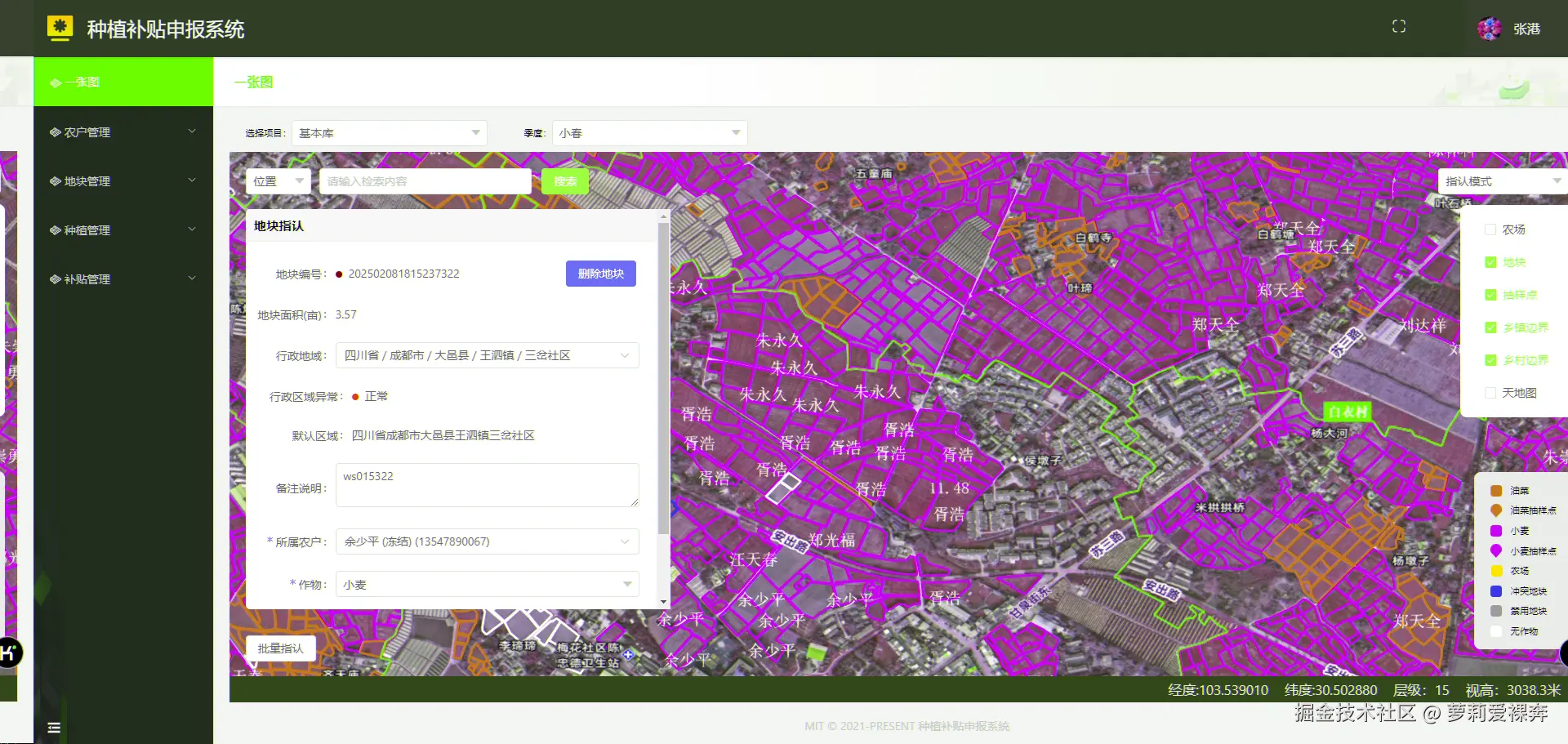Click the 米拱拱桥 place label on map

pyautogui.click(x=1220, y=507)
